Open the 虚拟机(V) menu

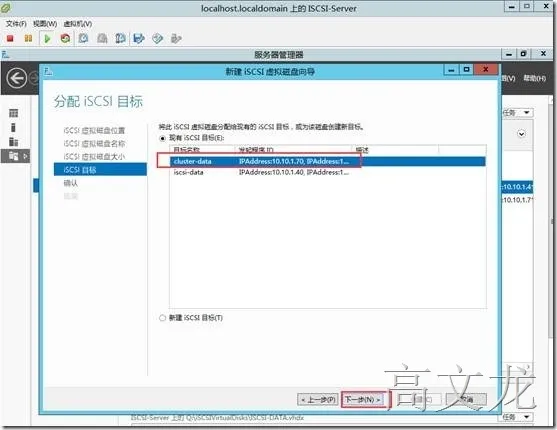tap(78, 24)
